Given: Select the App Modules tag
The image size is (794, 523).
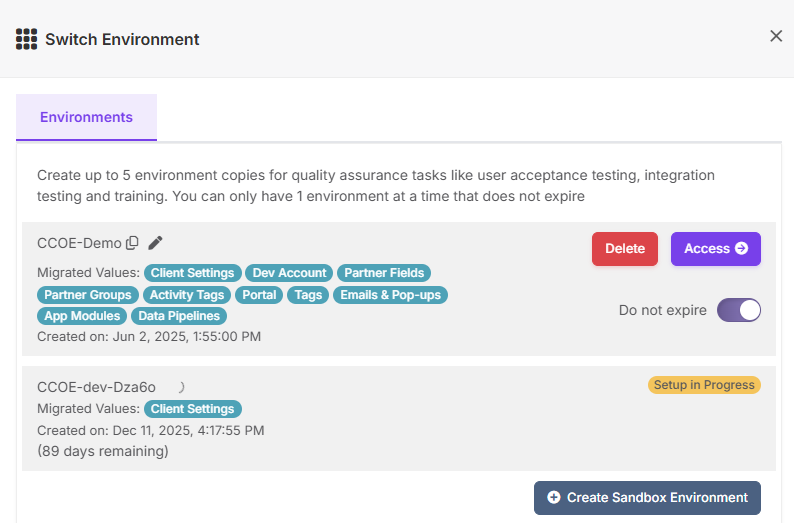Looking at the screenshot, I should [82, 316].
